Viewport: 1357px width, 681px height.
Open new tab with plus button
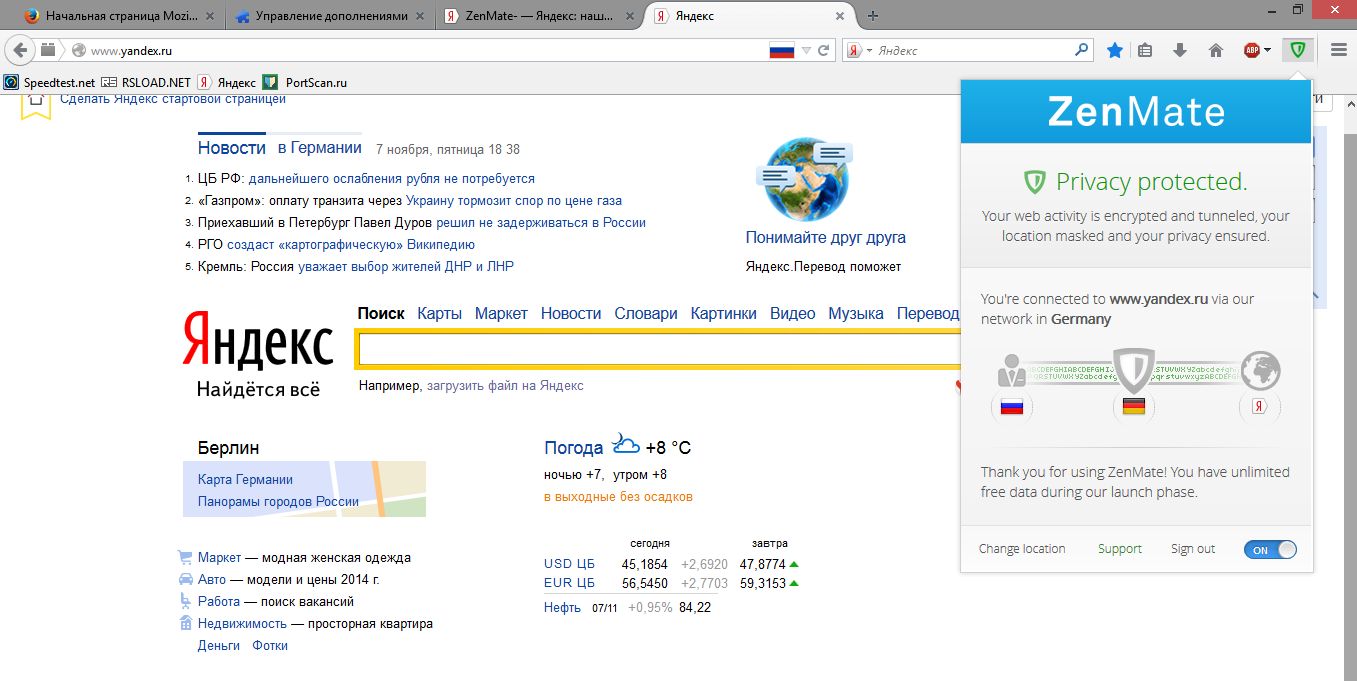point(873,16)
